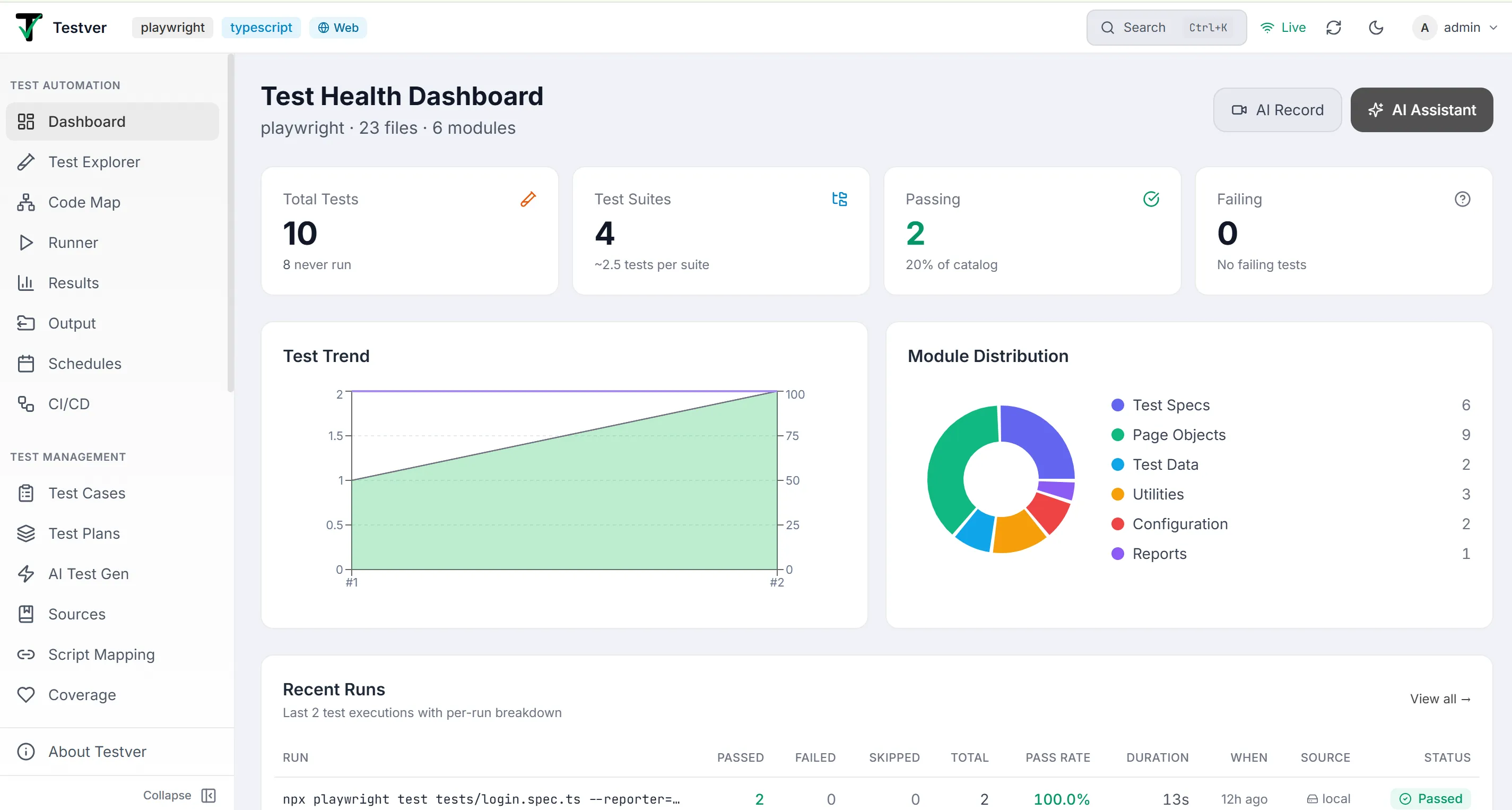Click the Failing card help icon

click(x=1462, y=199)
